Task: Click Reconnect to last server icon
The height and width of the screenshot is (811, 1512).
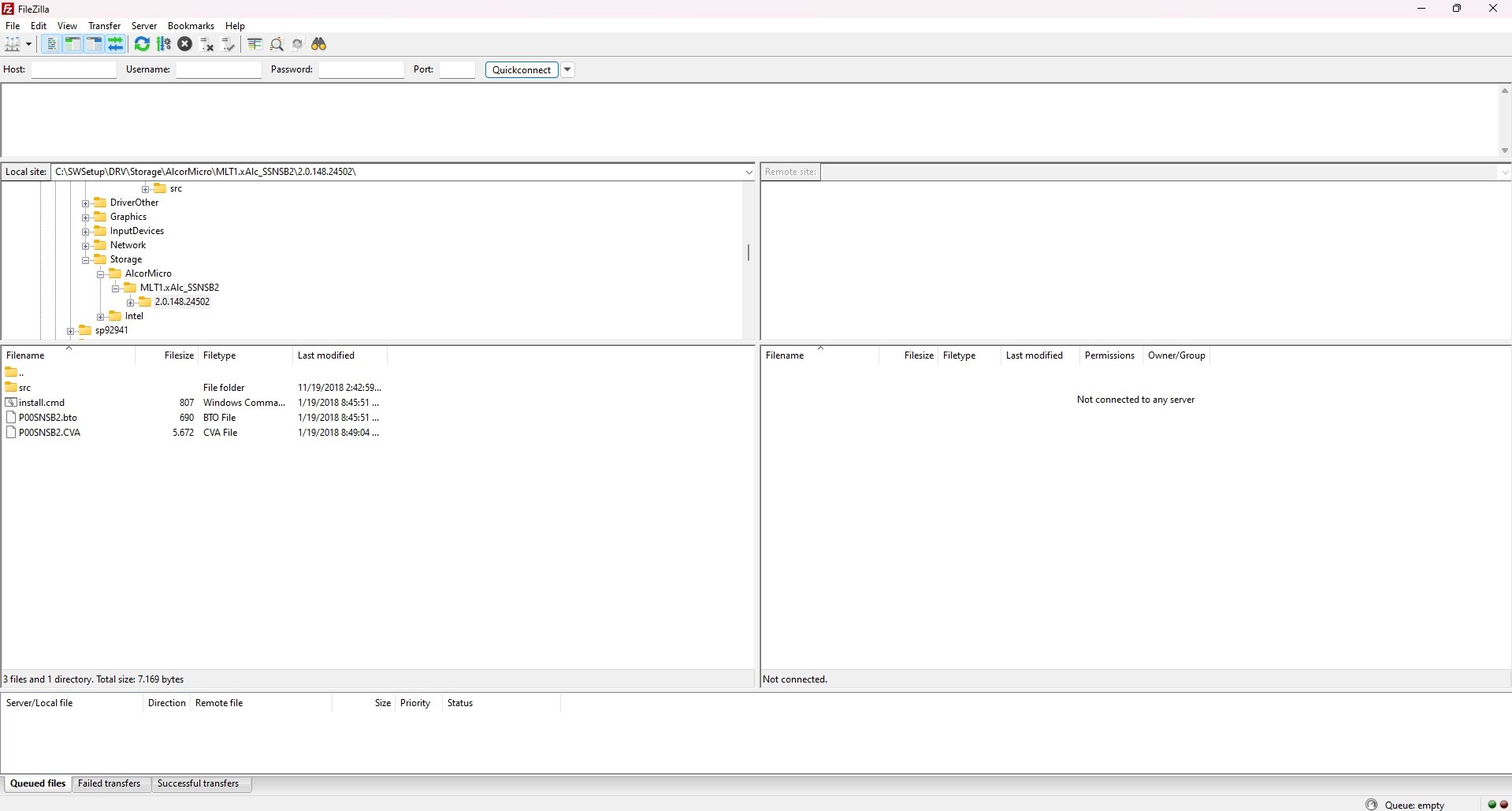Action: (228, 44)
